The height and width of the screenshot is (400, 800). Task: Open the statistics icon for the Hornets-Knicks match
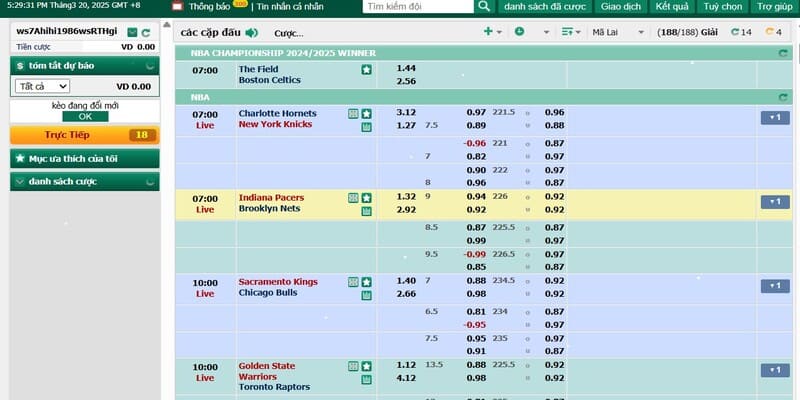point(366,127)
